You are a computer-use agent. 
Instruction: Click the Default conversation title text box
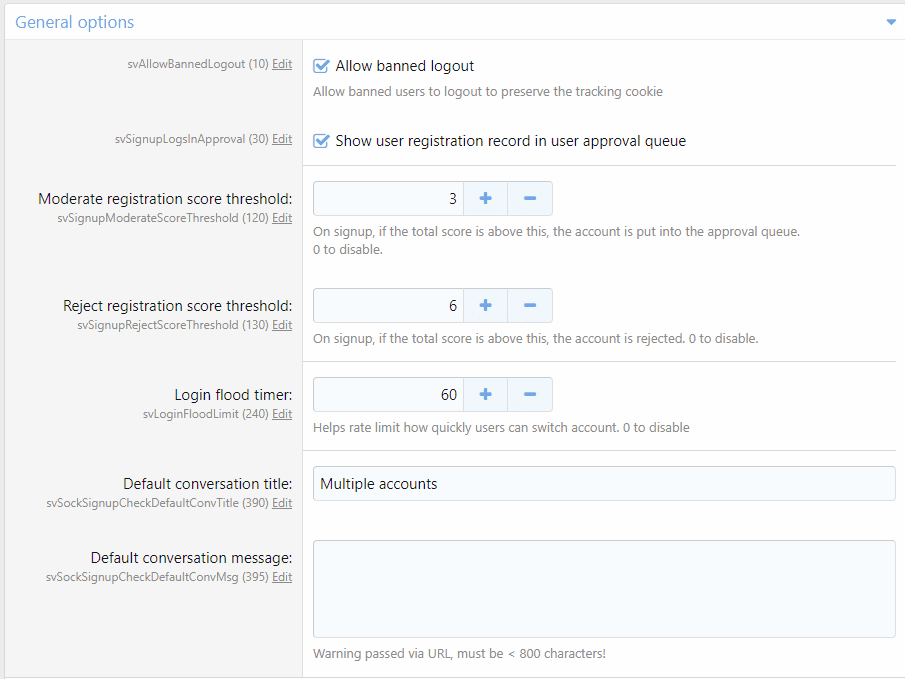[604, 484]
